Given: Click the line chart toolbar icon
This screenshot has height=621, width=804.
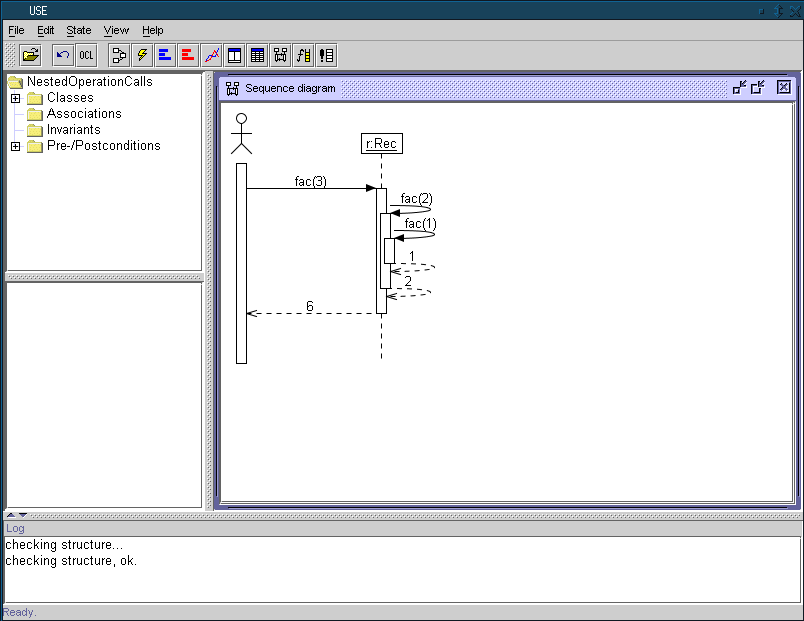Looking at the screenshot, I should 212,55.
